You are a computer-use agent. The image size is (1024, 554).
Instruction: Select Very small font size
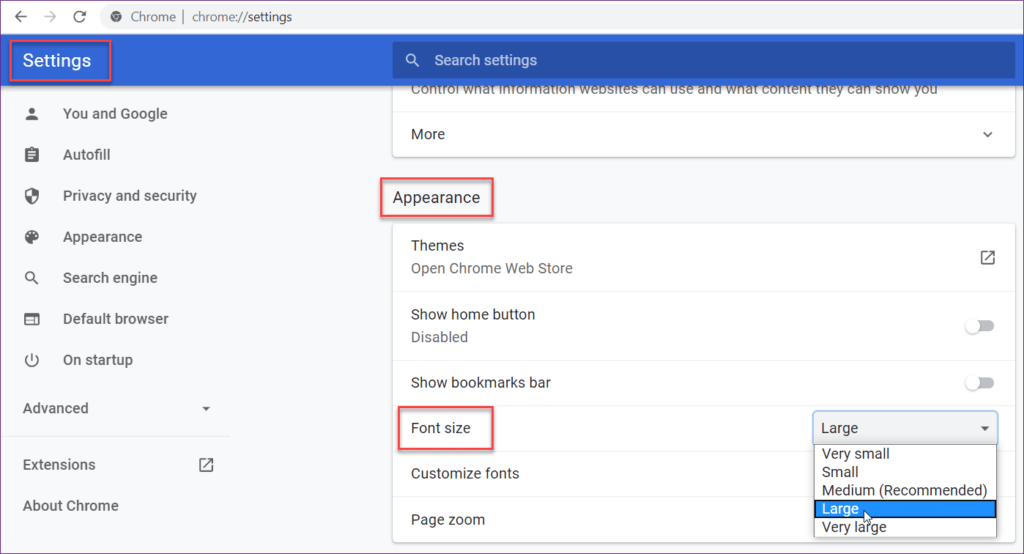tap(905, 453)
